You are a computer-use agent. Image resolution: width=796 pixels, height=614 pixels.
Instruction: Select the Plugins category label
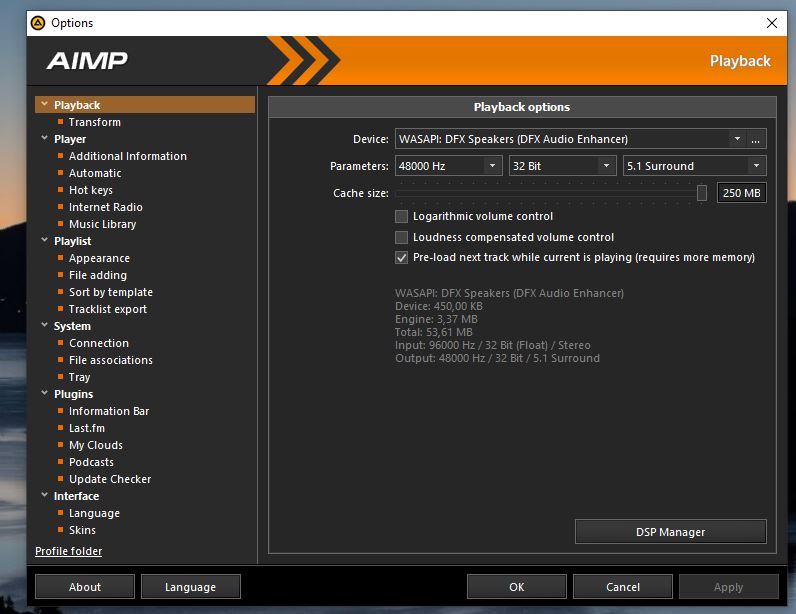point(74,394)
